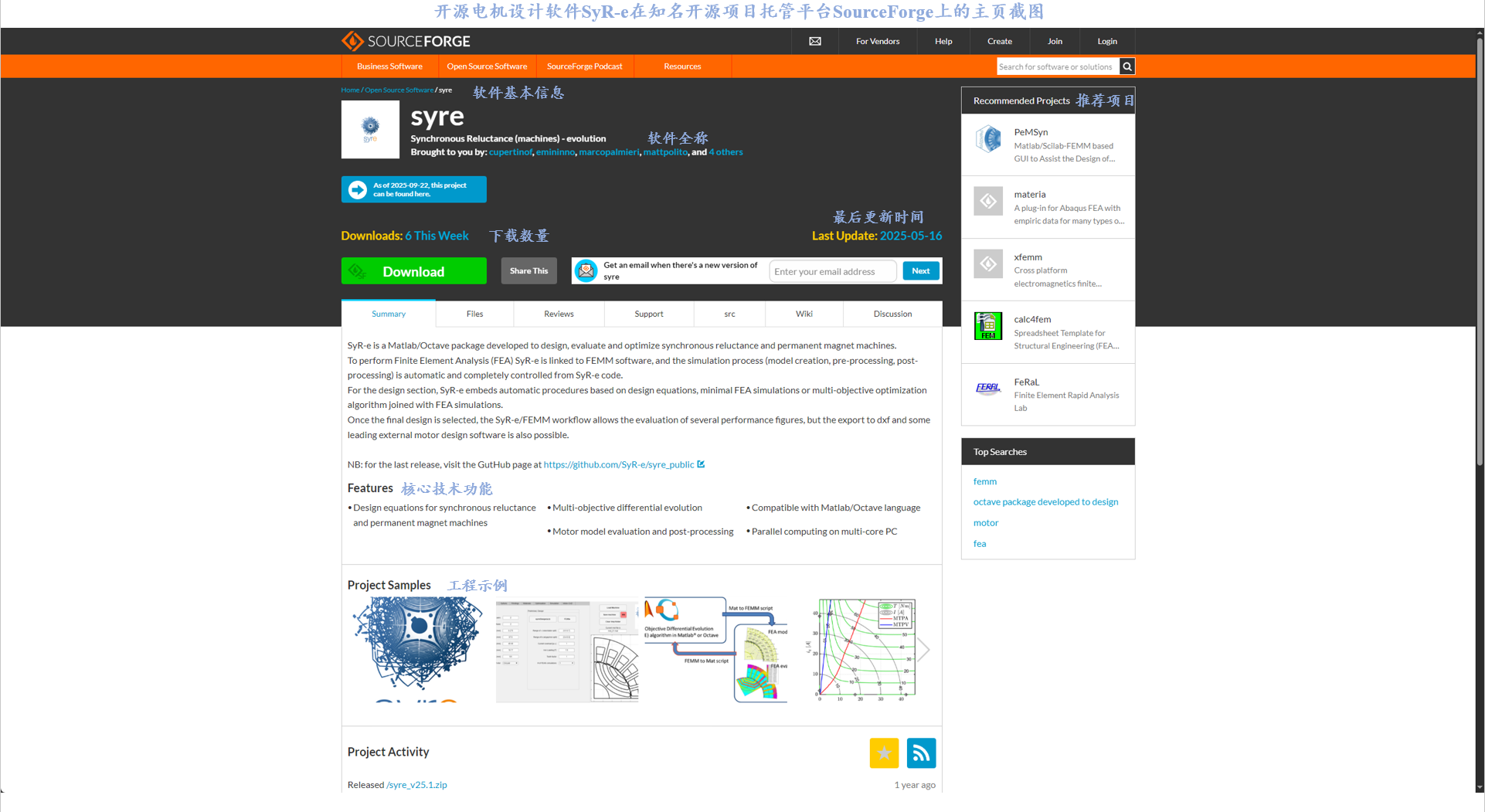Open the Discussion tab
The width and height of the screenshot is (1485, 812).
tap(892, 314)
